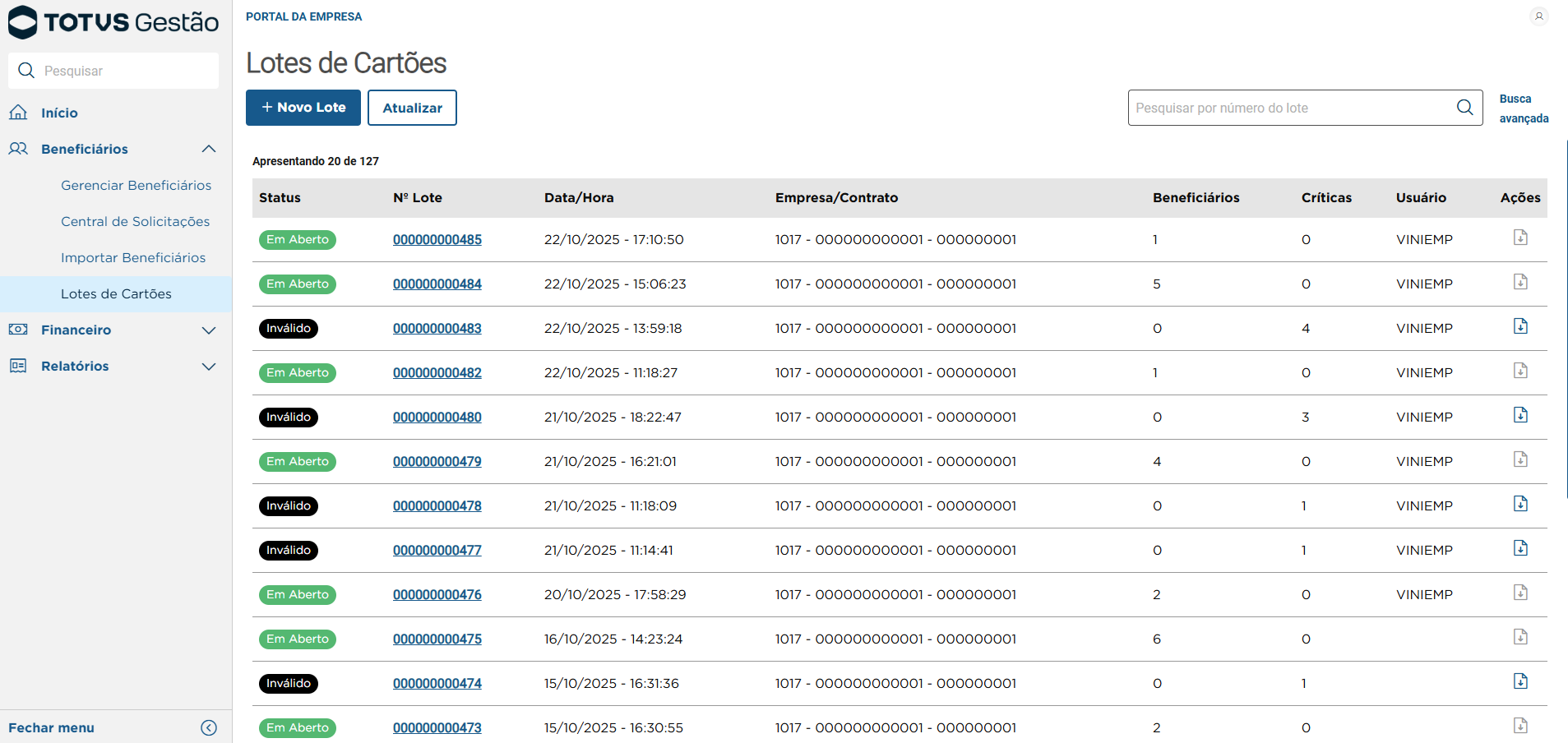Click the collapse menu arrow icon
Viewport: 1568px width, 743px height.
[209, 727]
